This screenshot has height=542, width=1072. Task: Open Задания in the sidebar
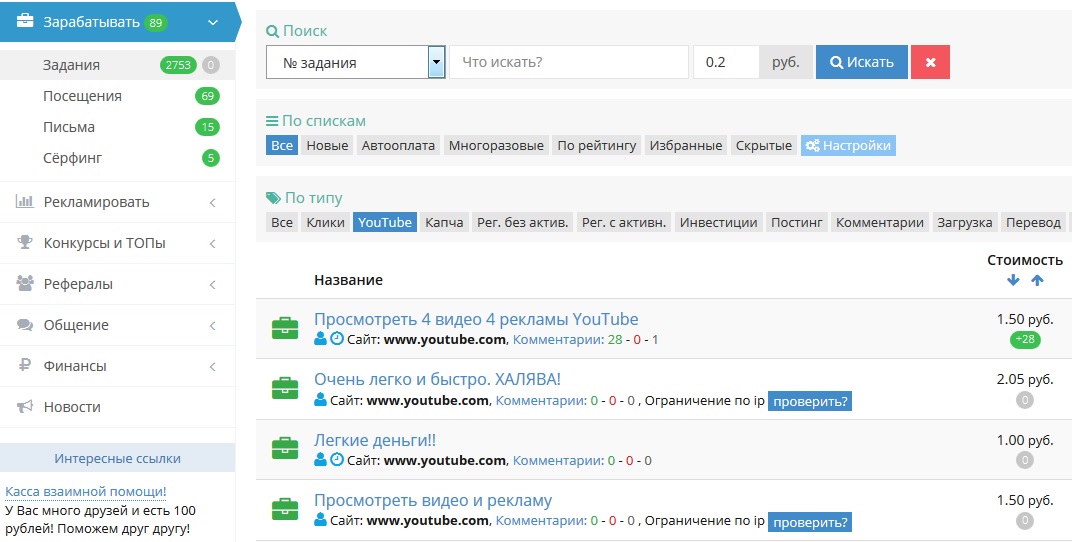pyautogui.click(x=71, y=65)
